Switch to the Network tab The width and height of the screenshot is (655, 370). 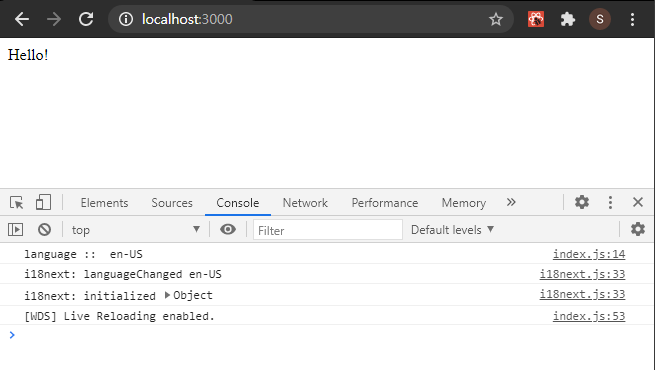pos(305,203)
